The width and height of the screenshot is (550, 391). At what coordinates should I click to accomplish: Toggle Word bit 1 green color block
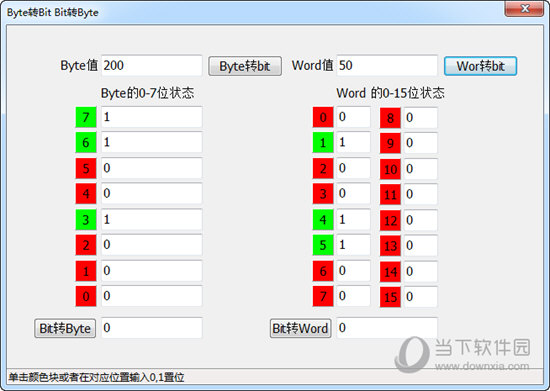323,143
